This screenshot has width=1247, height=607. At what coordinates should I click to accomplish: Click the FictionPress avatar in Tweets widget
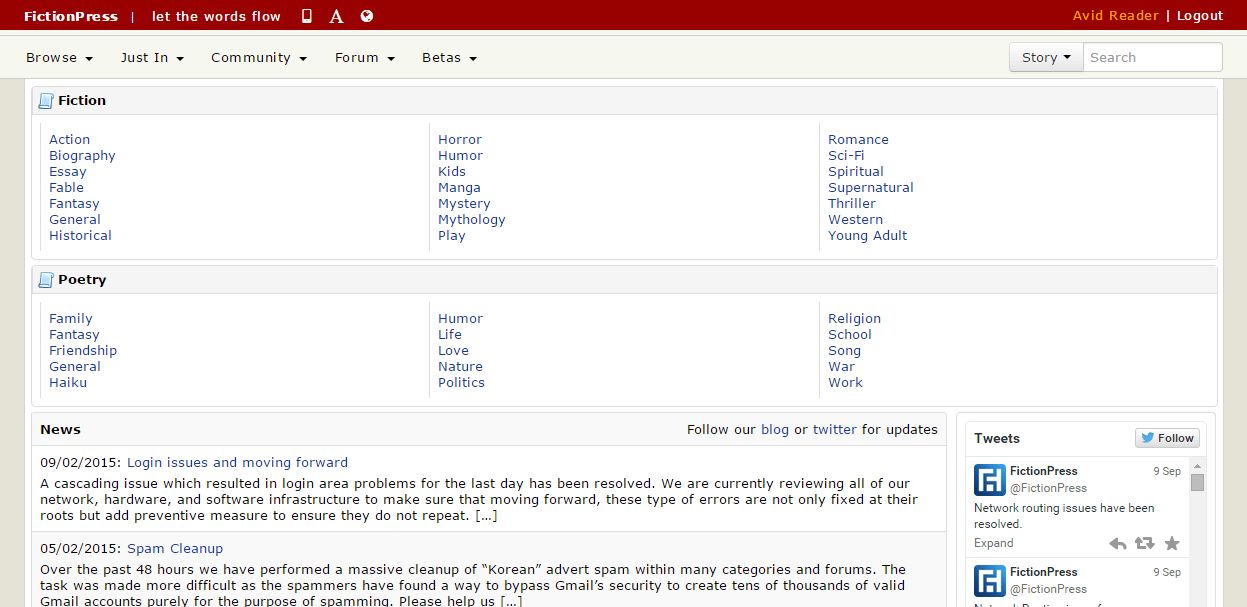tap(989, 480)
